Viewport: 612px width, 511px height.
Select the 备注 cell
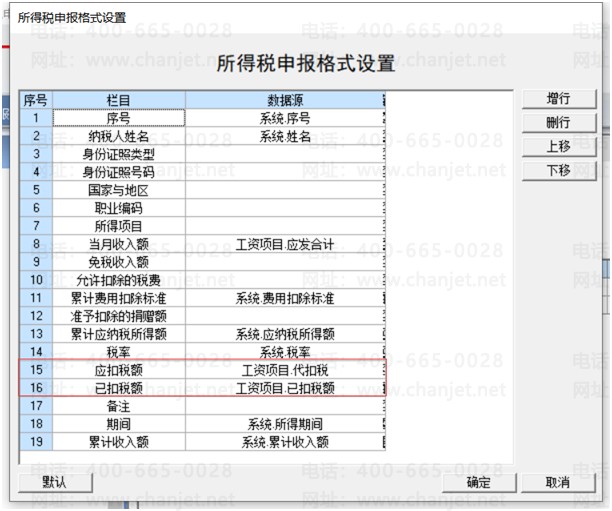119,406
